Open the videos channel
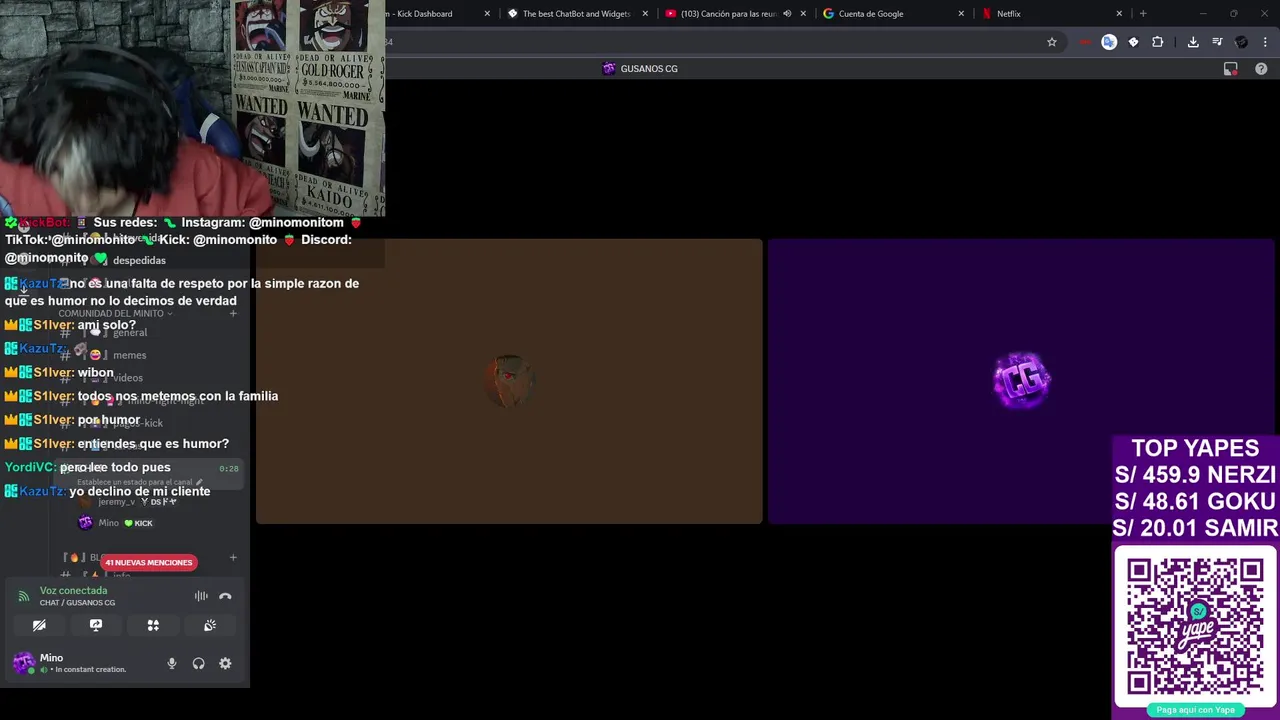The image size is (1280, 720). tap(127, 378)
